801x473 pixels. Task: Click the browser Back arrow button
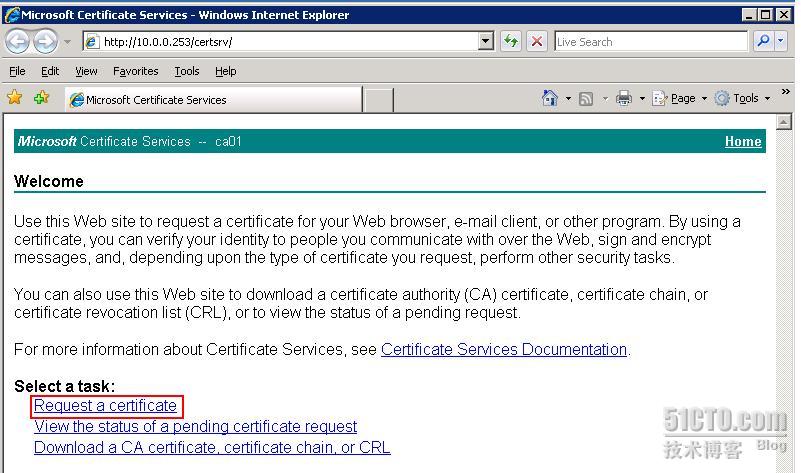(x=17, y=41)
